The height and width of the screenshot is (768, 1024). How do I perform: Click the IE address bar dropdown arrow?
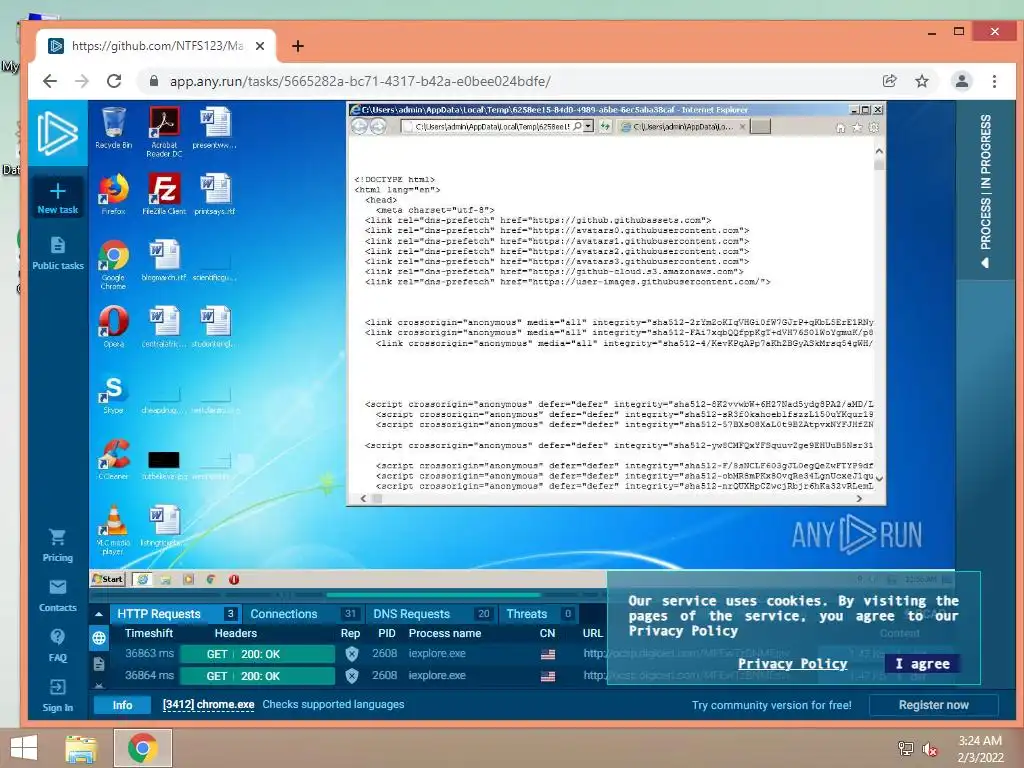[588, 126]
